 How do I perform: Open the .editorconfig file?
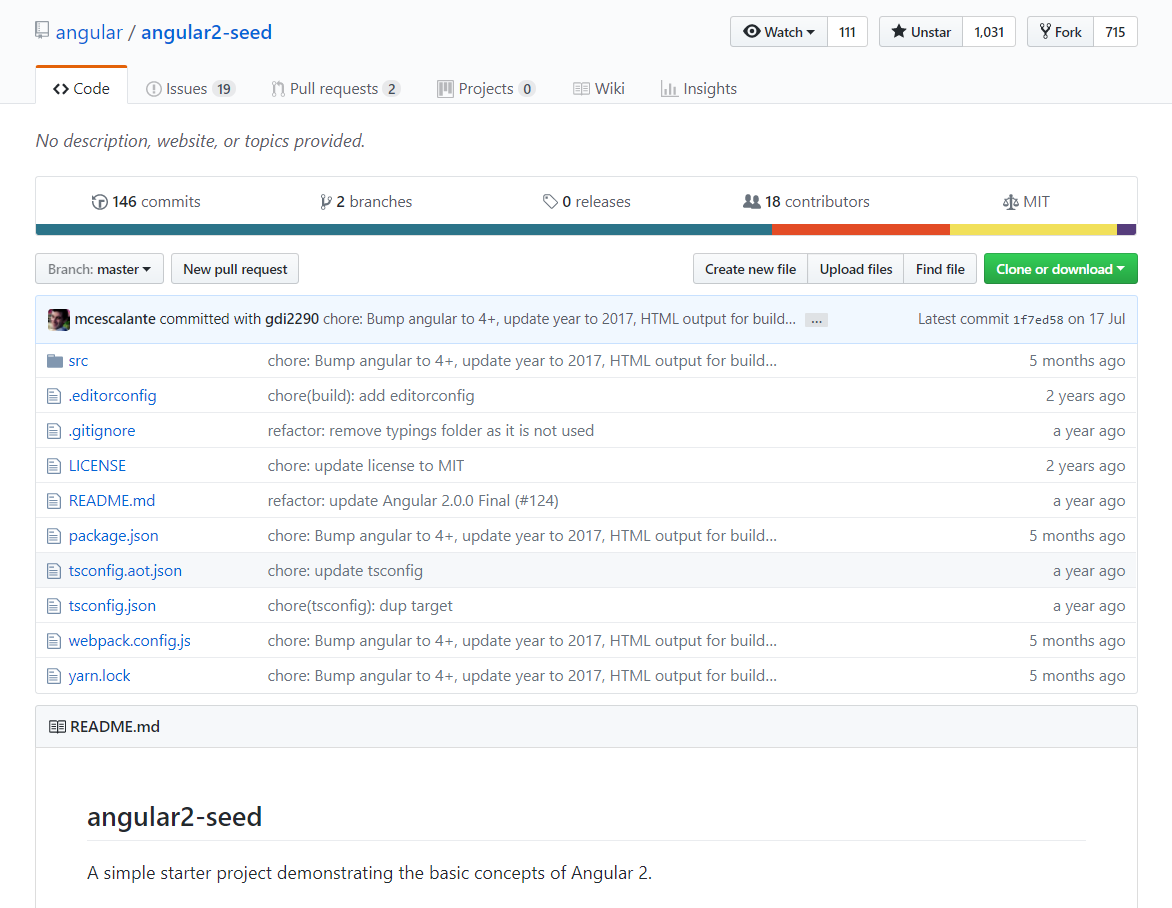pyautogui.click(x=113, y=396)
